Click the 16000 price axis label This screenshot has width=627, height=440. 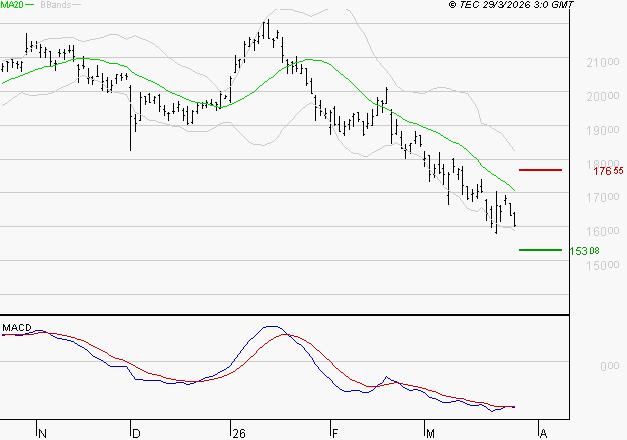[x=603, y=231]
